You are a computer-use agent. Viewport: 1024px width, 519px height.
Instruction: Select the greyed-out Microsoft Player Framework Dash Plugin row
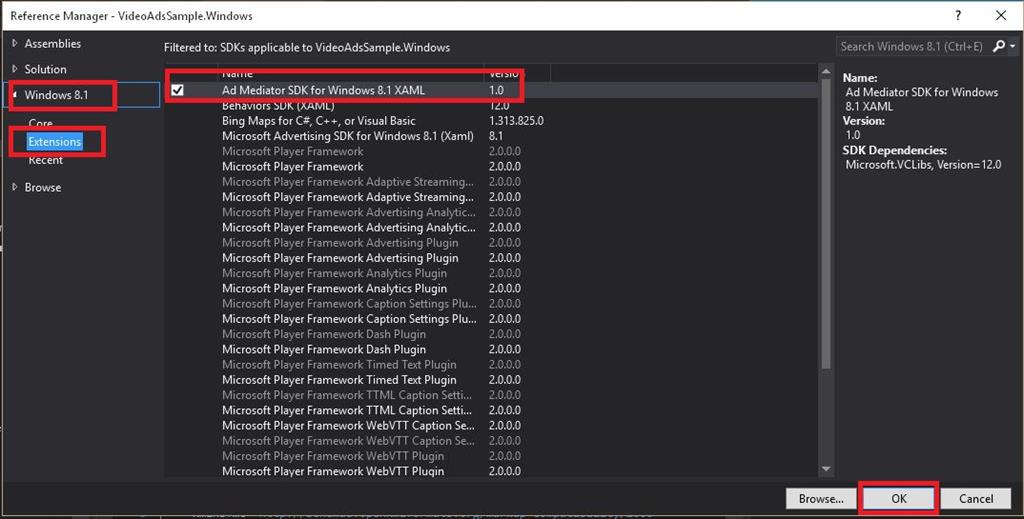pyautogui.click(x=490, y=334)
